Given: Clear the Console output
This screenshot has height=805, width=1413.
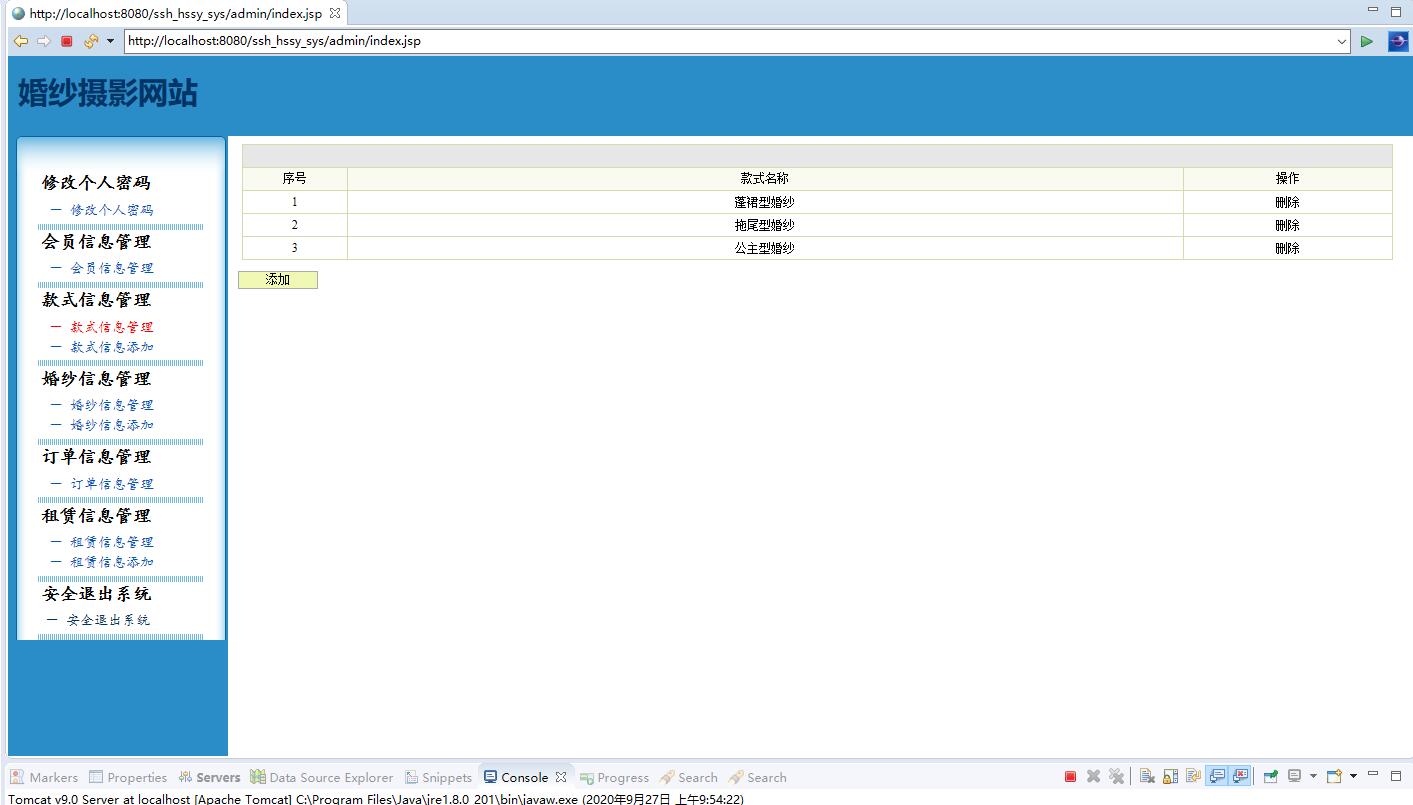Looking at the screenshot, I should point(1147,776).
